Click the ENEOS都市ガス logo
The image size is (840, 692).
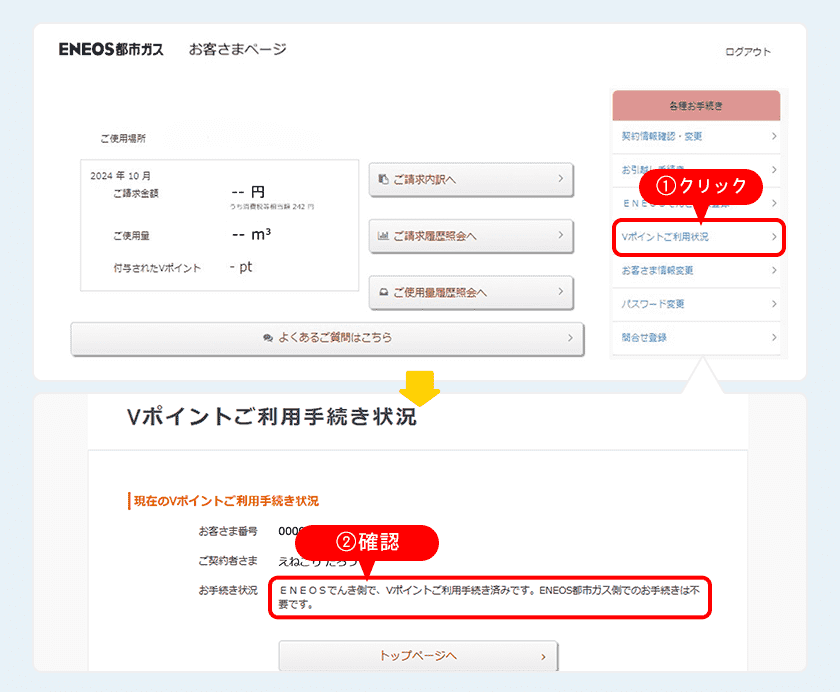[111, 49]
